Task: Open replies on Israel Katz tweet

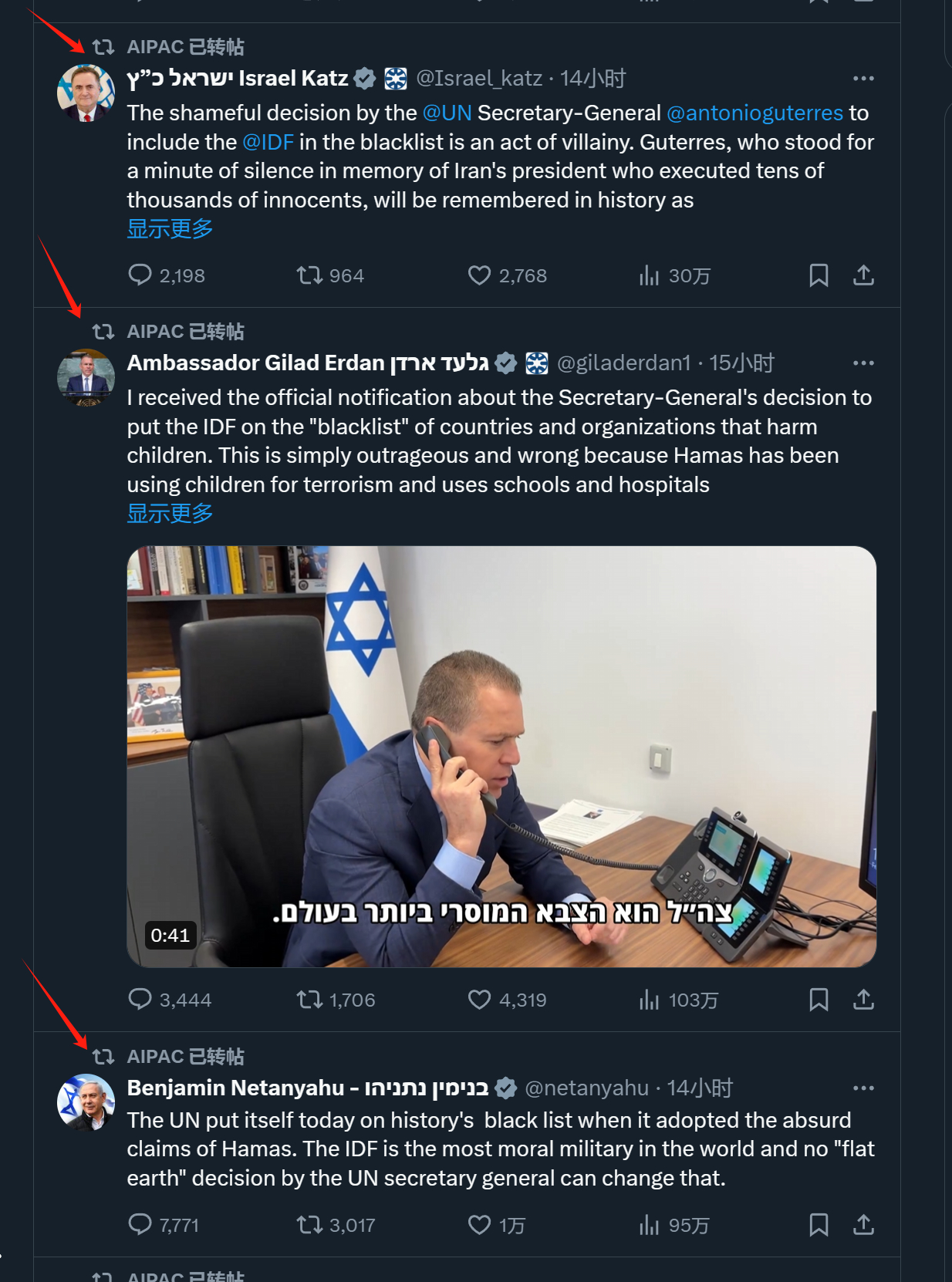Action: pos(140,275)
